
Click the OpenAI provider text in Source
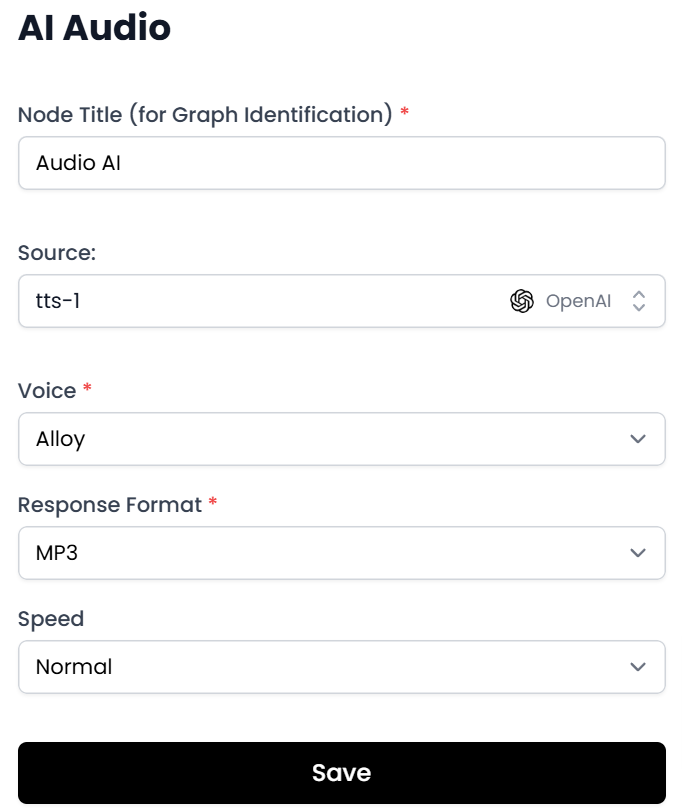[578, 301]
